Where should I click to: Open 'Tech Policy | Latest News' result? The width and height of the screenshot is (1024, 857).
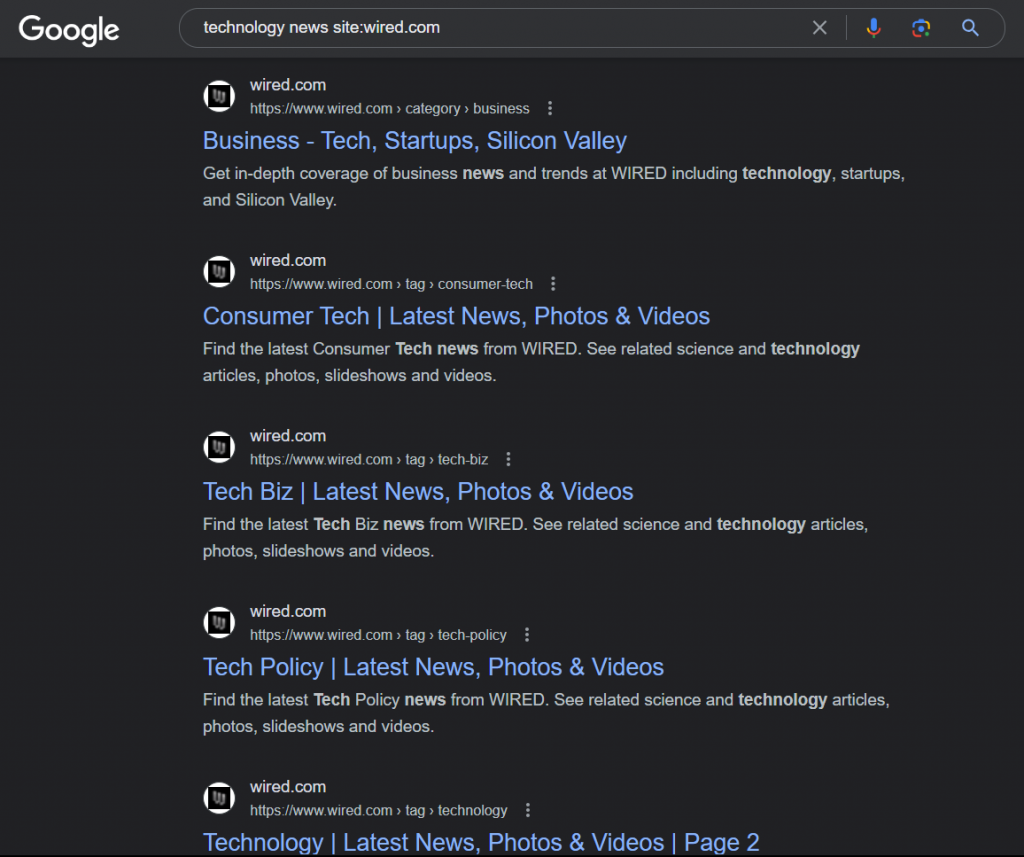433,667
